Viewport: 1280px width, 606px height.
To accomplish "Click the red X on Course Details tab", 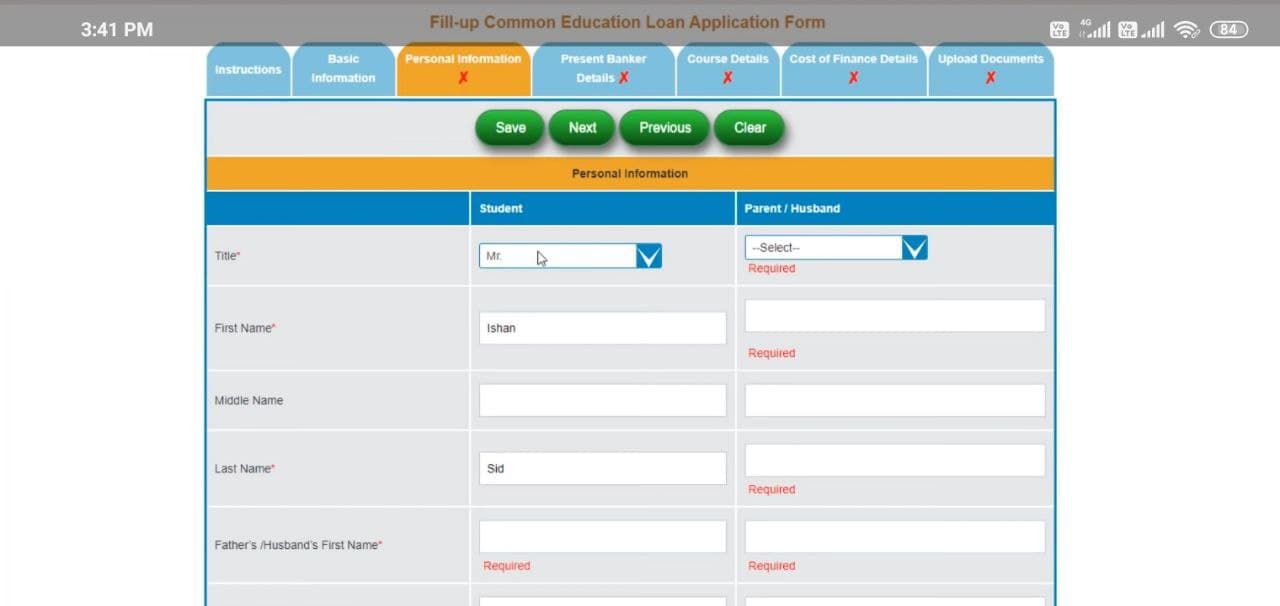I will point(727,78).
